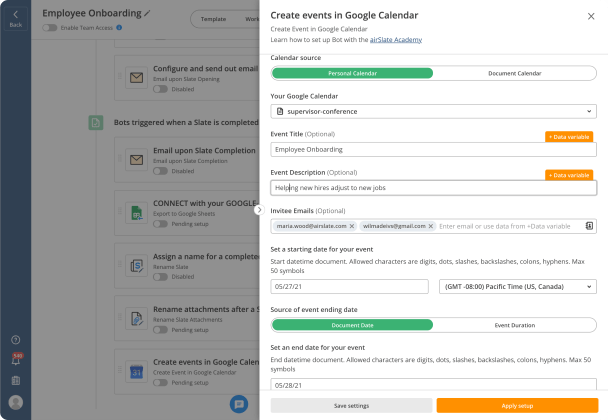
Task: Click the Data variable button for Event Description
Action: pyautogui.click(x=569, y=175)
